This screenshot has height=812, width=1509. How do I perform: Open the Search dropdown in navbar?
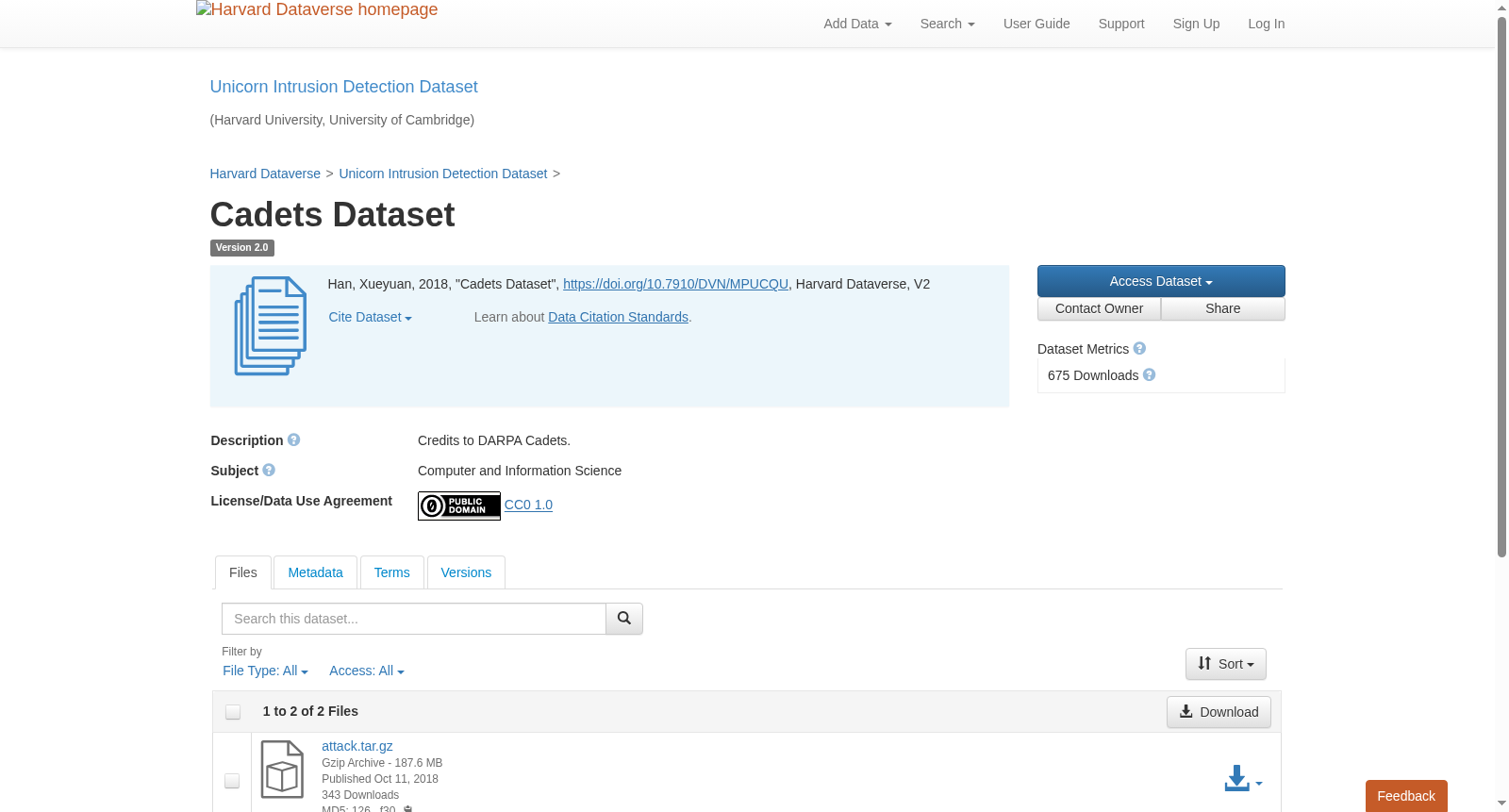click(x=947, y=24)
